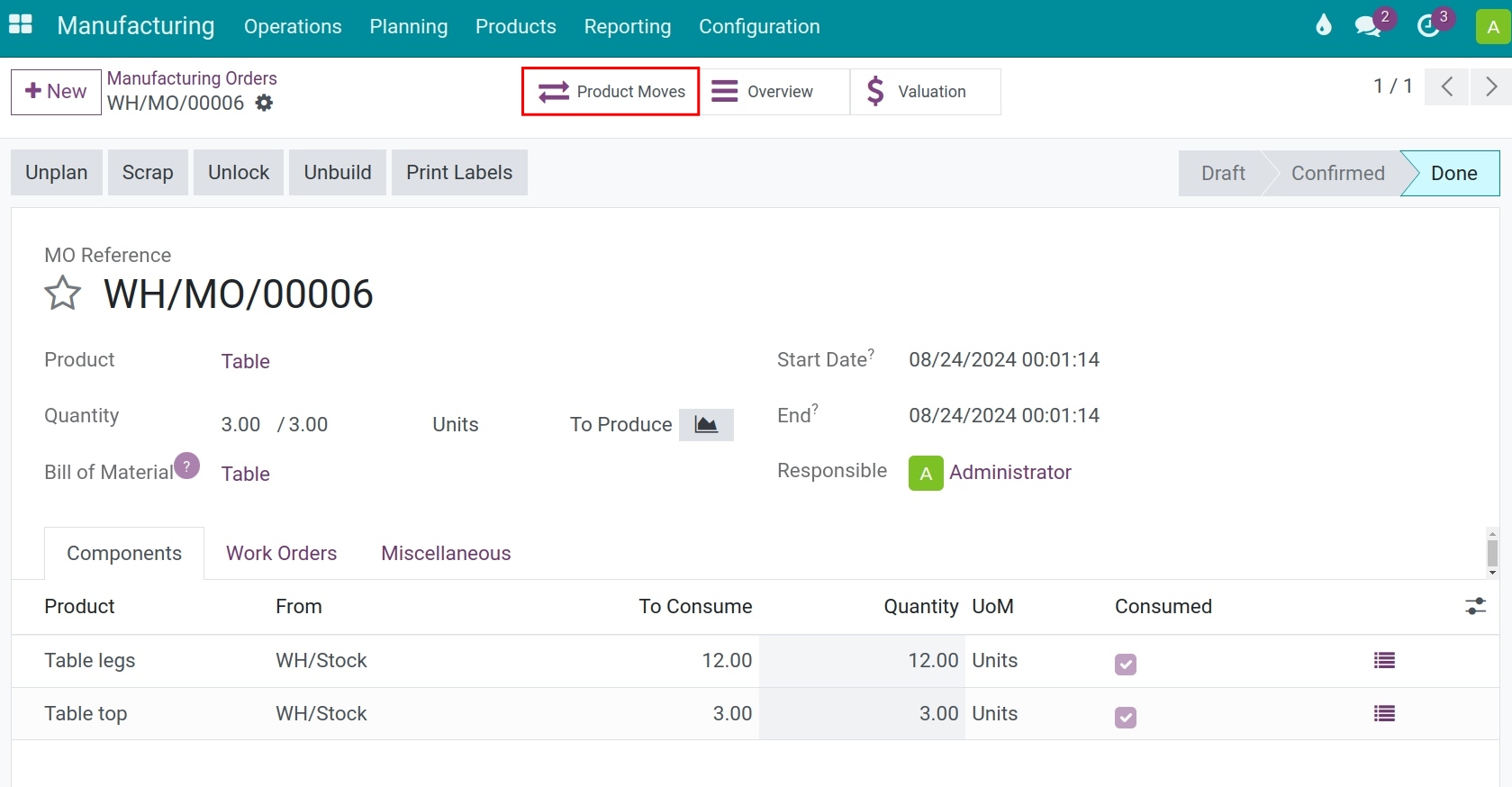The height and width of the screenshot is (787, 1512).
Task: Open the column settings adjust icon
Action: [x=1475, y=606]
